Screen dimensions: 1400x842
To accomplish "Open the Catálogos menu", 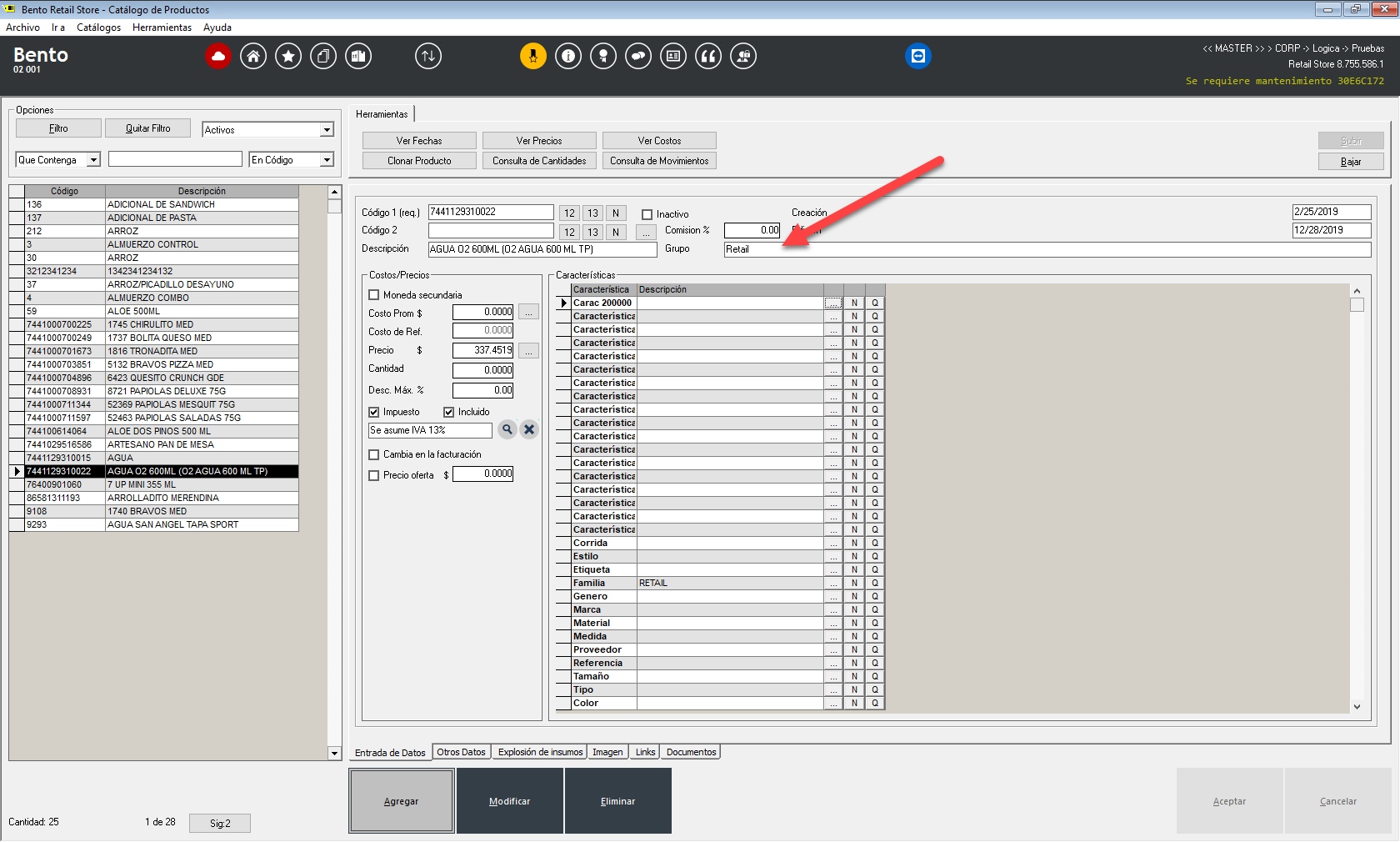I will click(98, 28).
